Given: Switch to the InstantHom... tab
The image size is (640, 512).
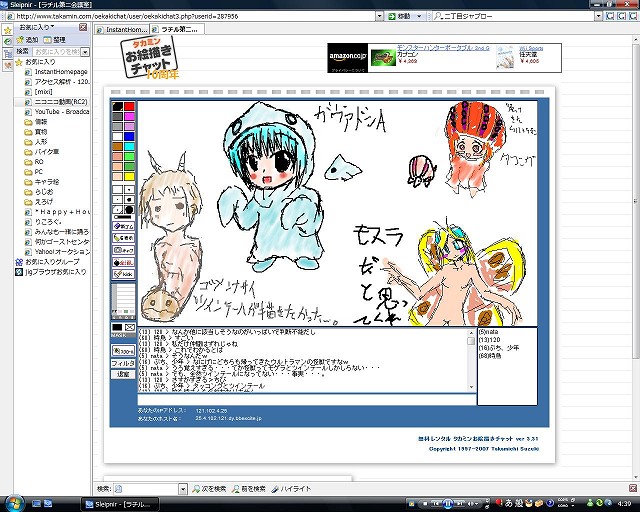Looking at the screenshot, I should 122,29.
